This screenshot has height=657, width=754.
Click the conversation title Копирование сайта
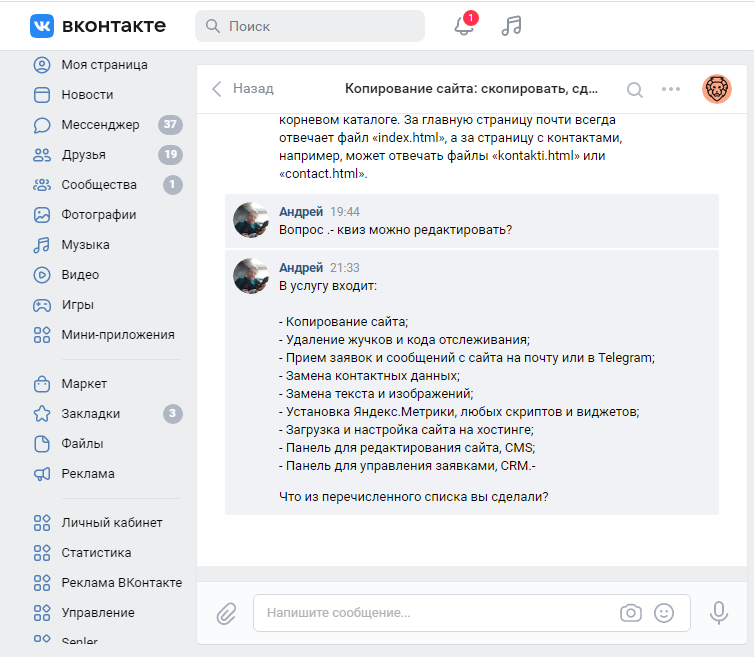click(471, 89)
